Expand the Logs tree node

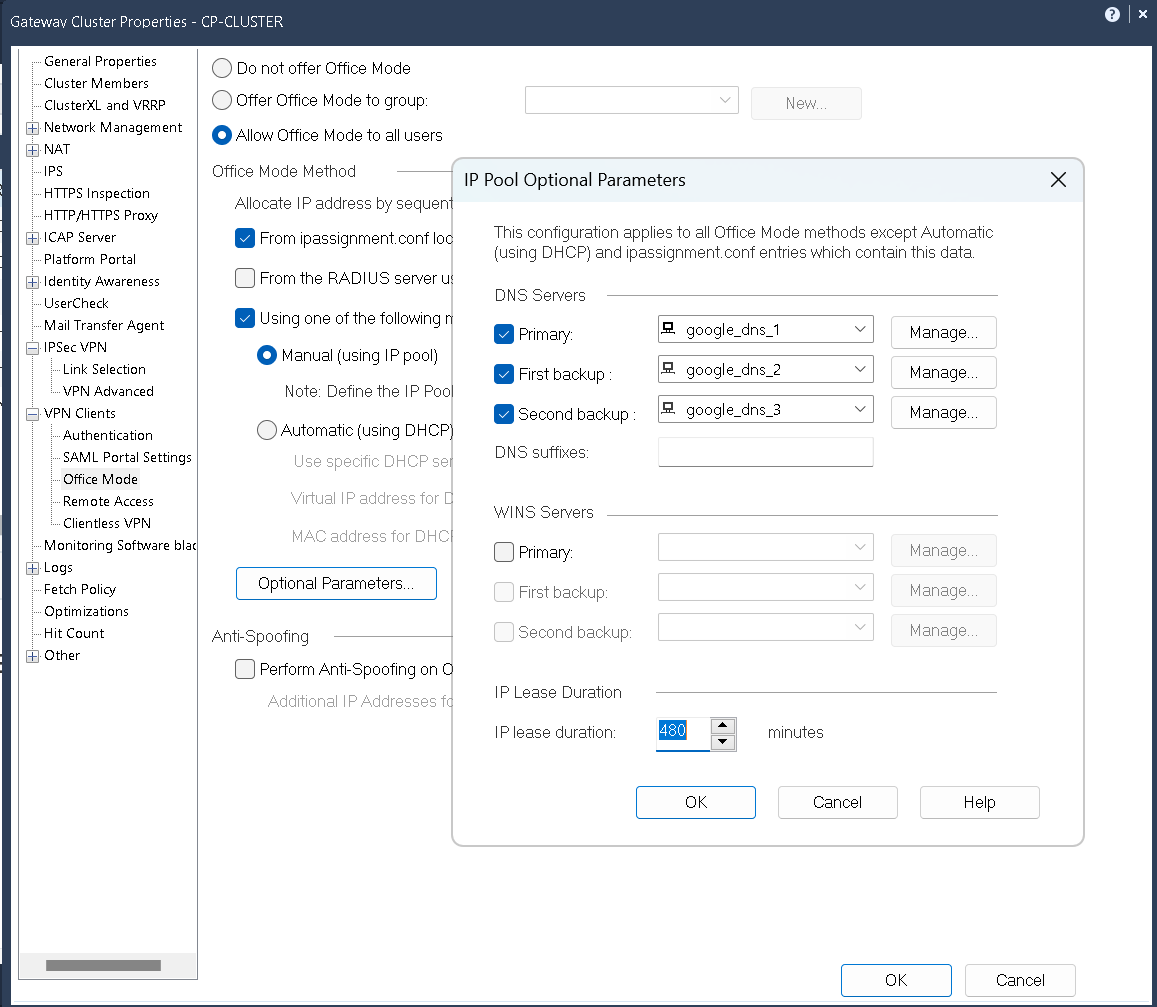(x=33, y=568)
